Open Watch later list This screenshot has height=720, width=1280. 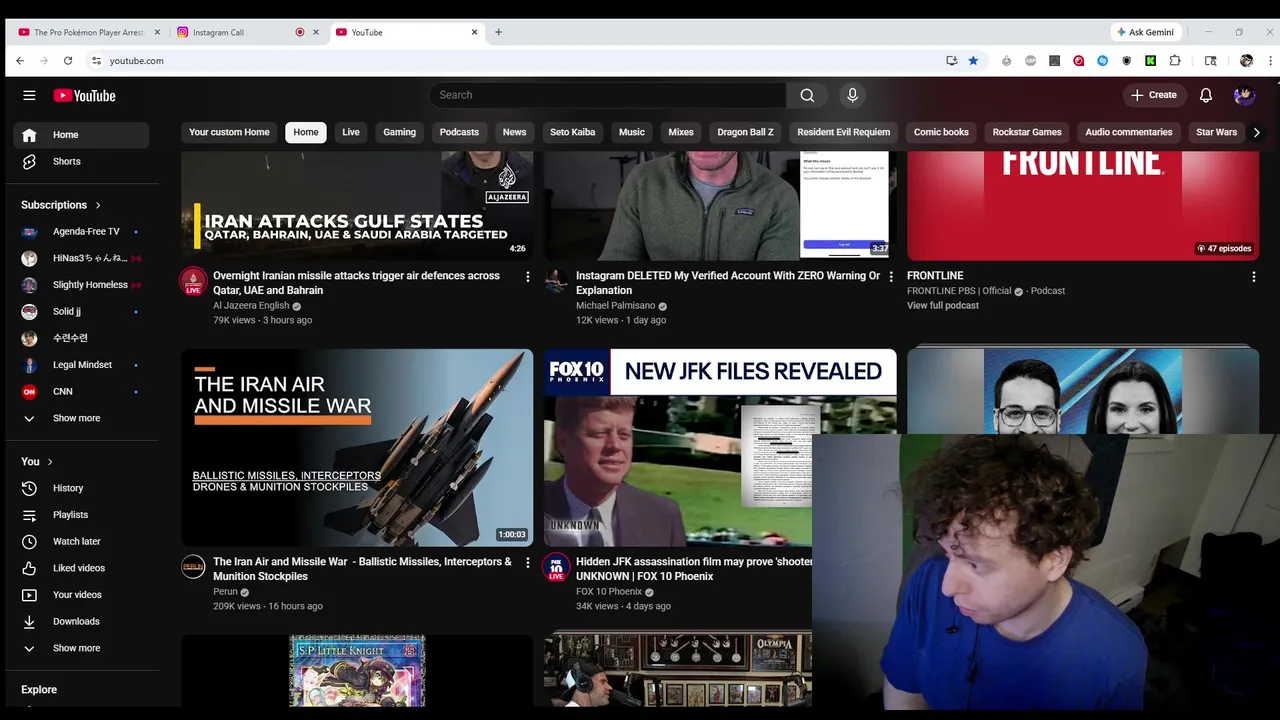78,541
